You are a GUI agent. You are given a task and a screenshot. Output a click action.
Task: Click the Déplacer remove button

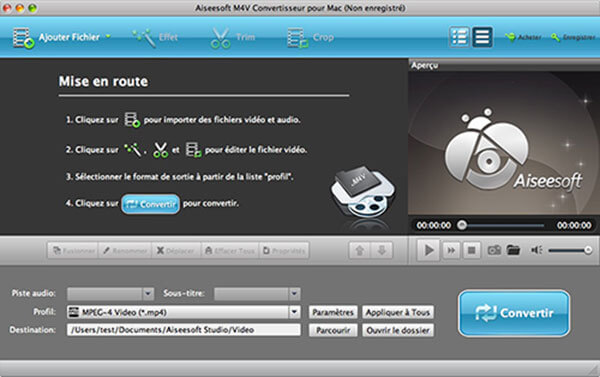176,251
